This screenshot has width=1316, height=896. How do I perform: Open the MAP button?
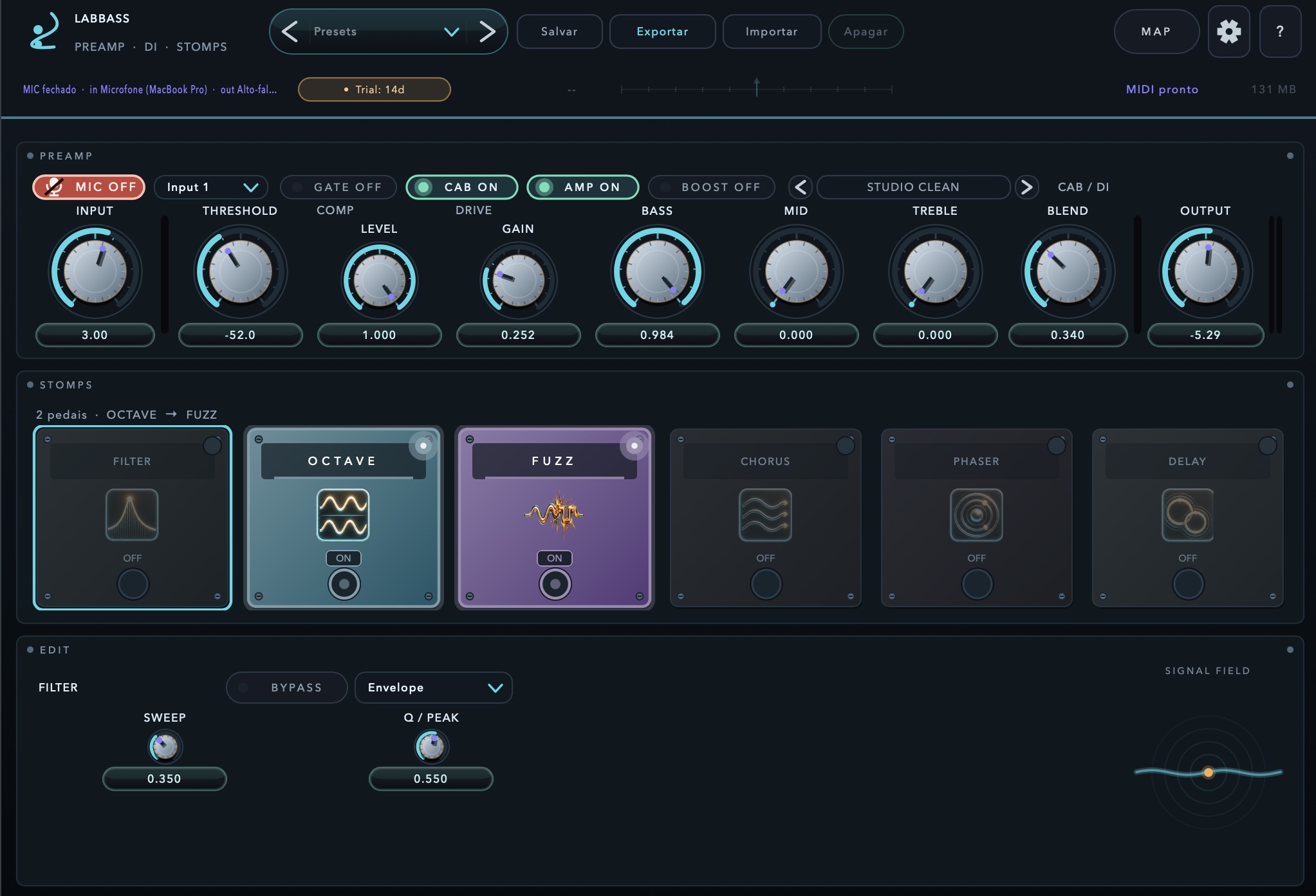1156,32
